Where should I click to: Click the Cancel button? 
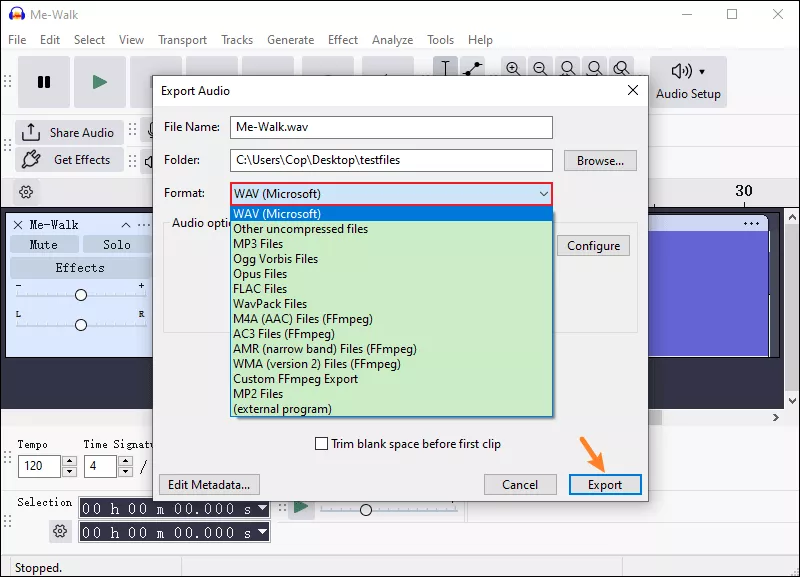(520, 485)
